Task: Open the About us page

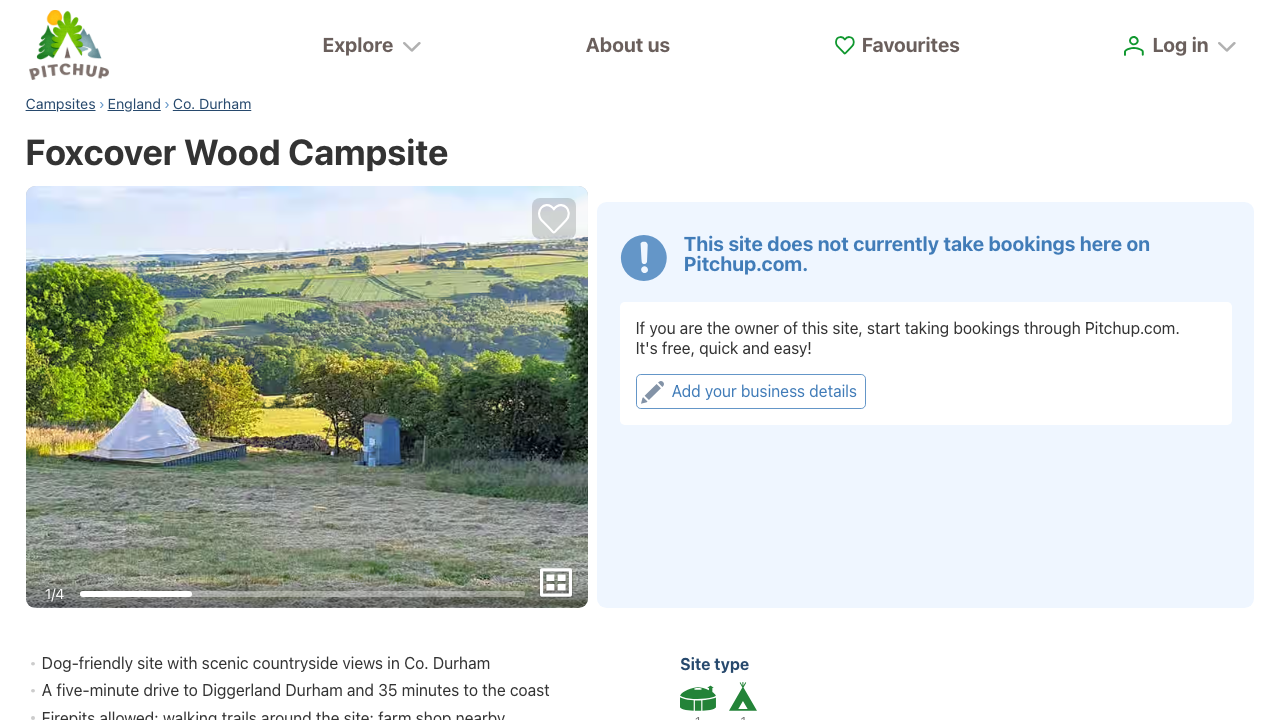Action: [627, 45]
